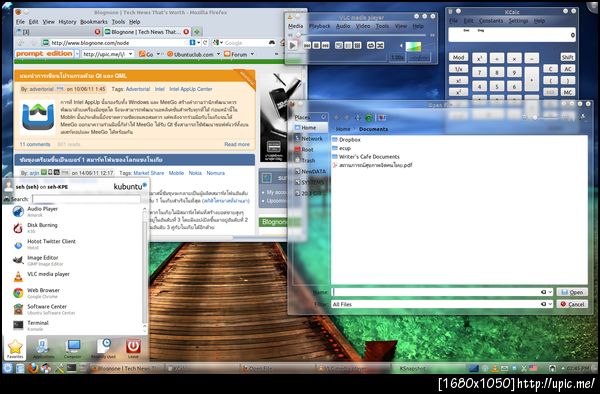Viewport: 600px width, 394px height.
Task: Open Firefox History menu
Action: click(67, 22)
